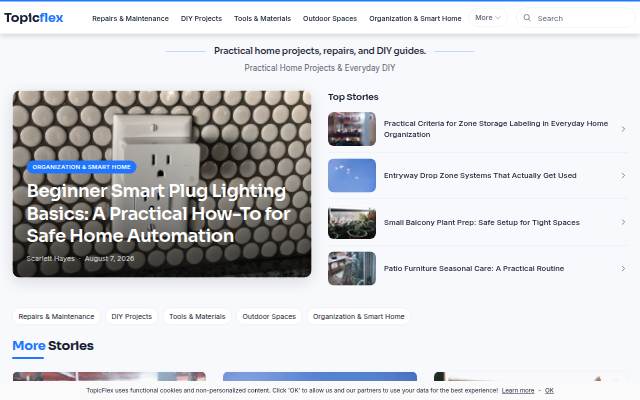This screenshot has width=640, height=400.
Task: Select the Organization & Smart Home category chip
Action: tap(358, 316)
